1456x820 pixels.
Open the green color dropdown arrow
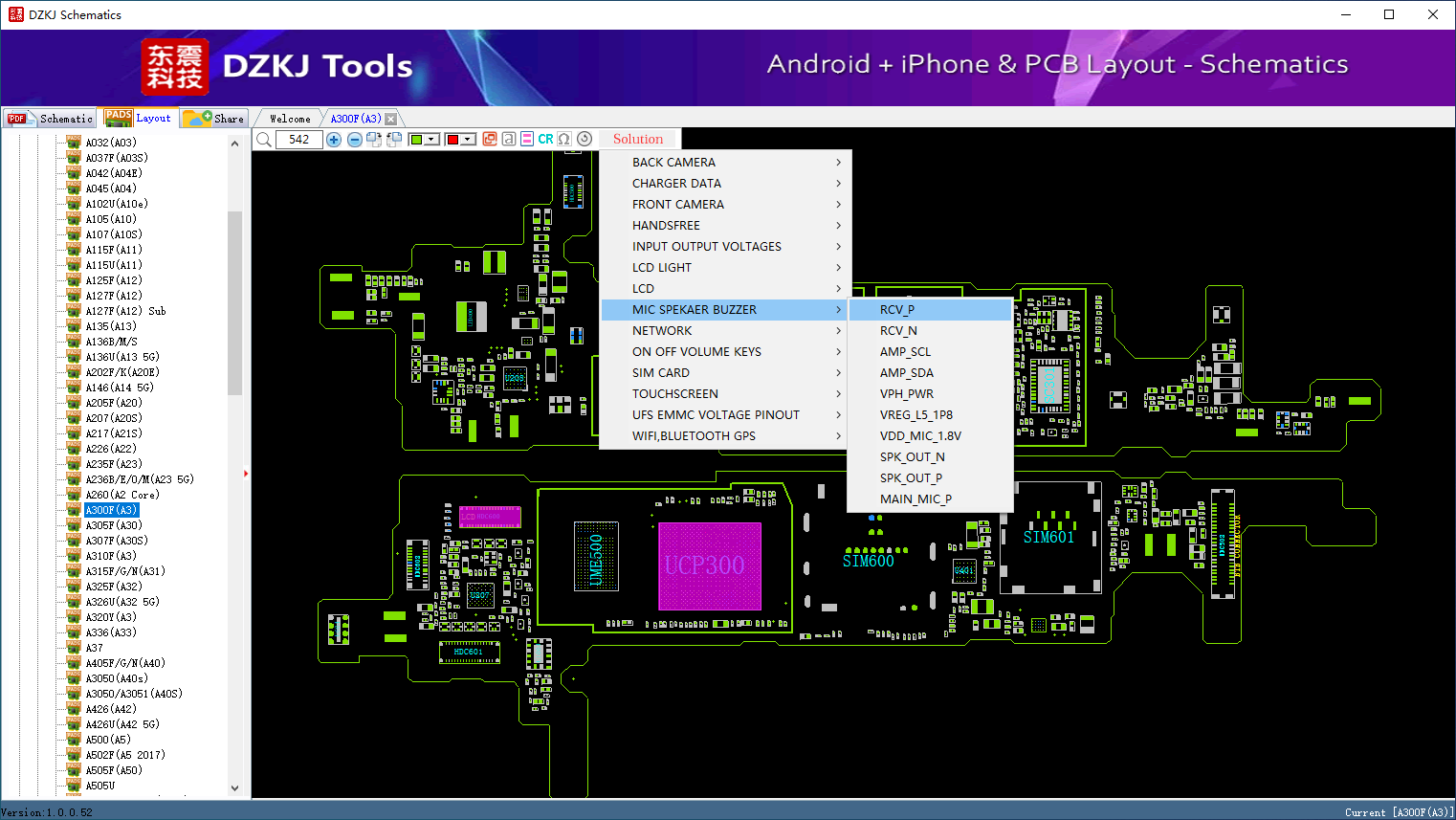click(432, 140)
